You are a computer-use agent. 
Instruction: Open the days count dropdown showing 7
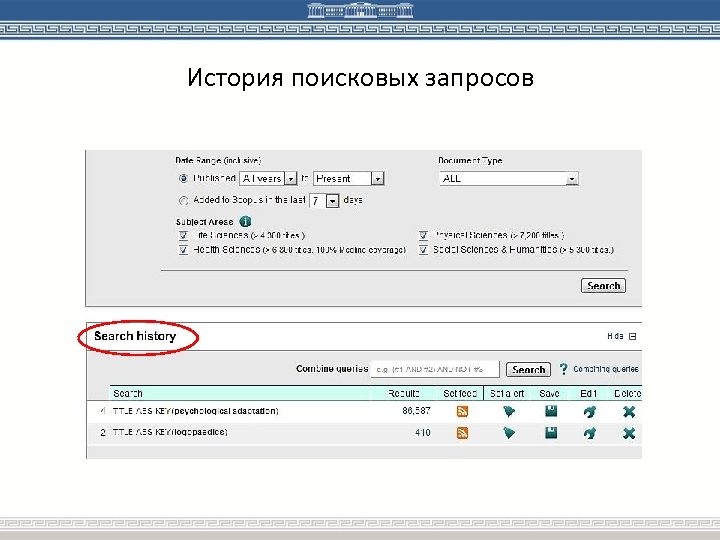tap(324, 201)
